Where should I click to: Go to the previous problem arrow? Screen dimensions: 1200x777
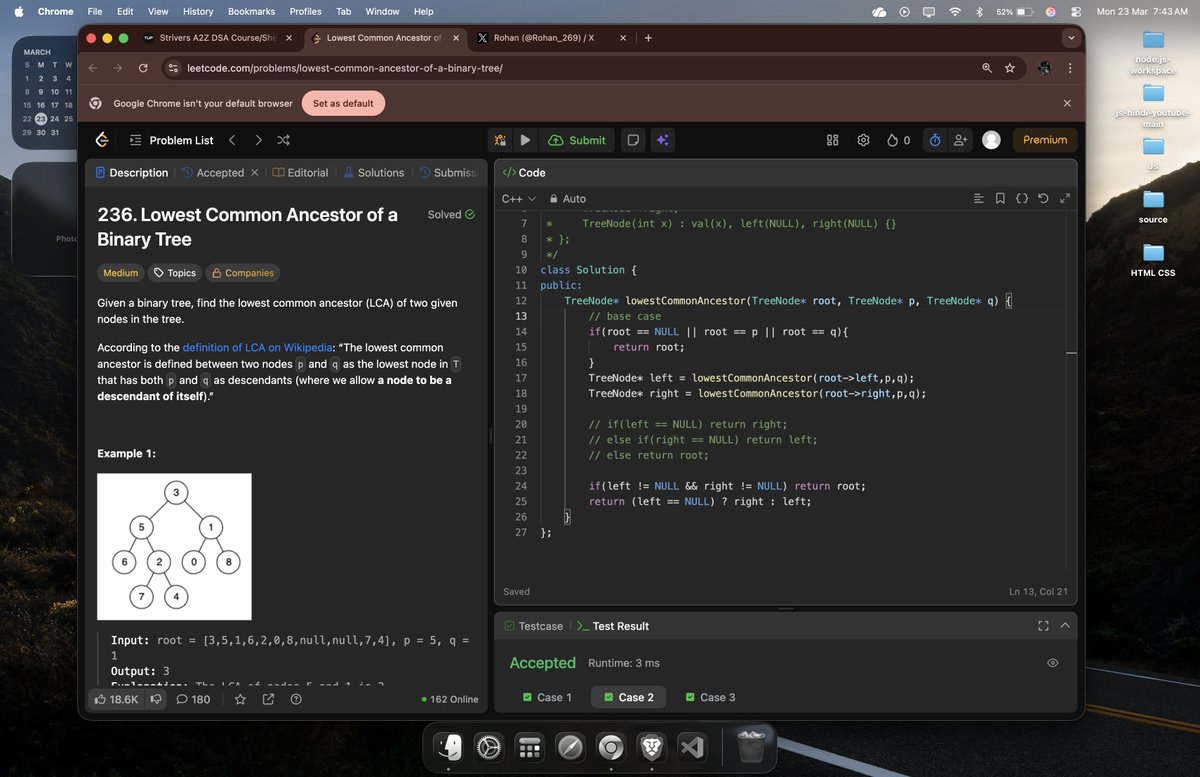(x=232, y=140)
